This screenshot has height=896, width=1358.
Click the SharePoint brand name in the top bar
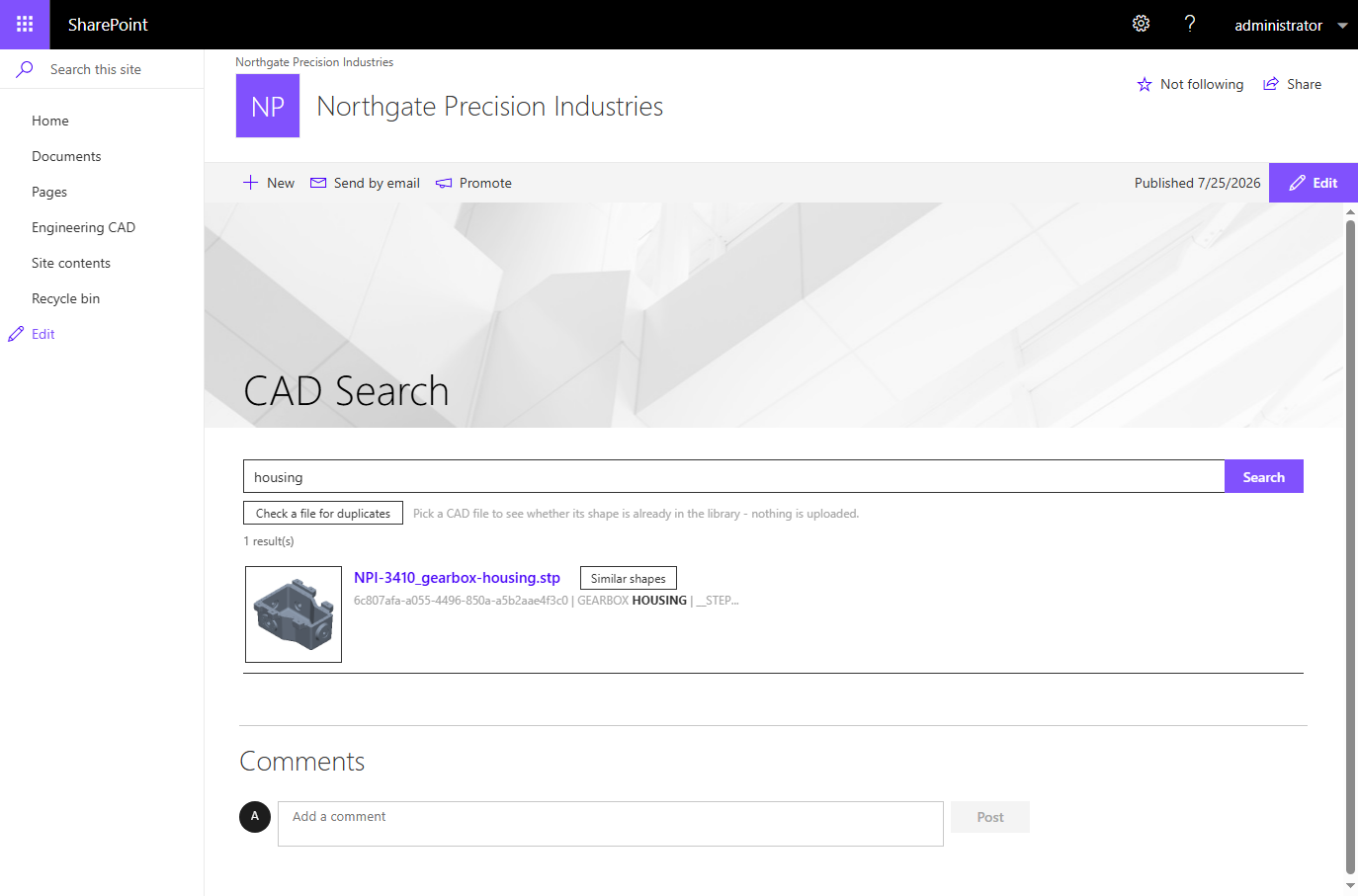pyautogui.click(x=108, y=25)
